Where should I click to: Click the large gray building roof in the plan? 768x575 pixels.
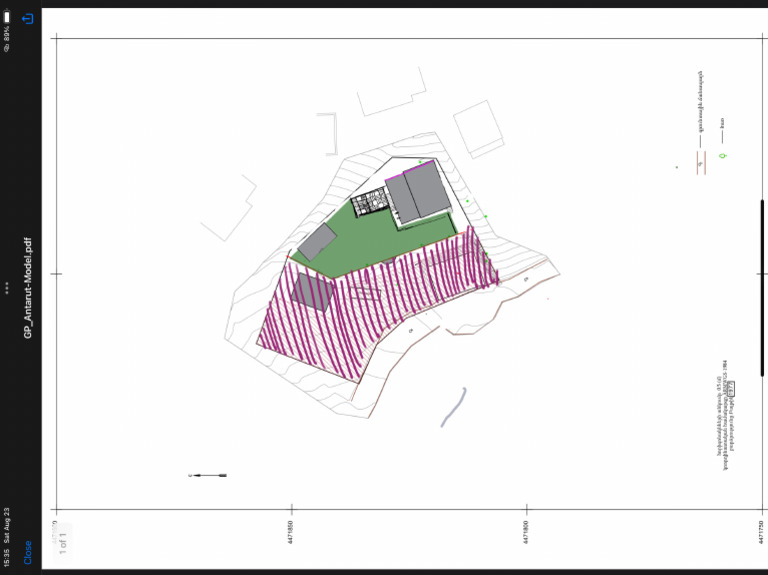(x=418, y=192)
